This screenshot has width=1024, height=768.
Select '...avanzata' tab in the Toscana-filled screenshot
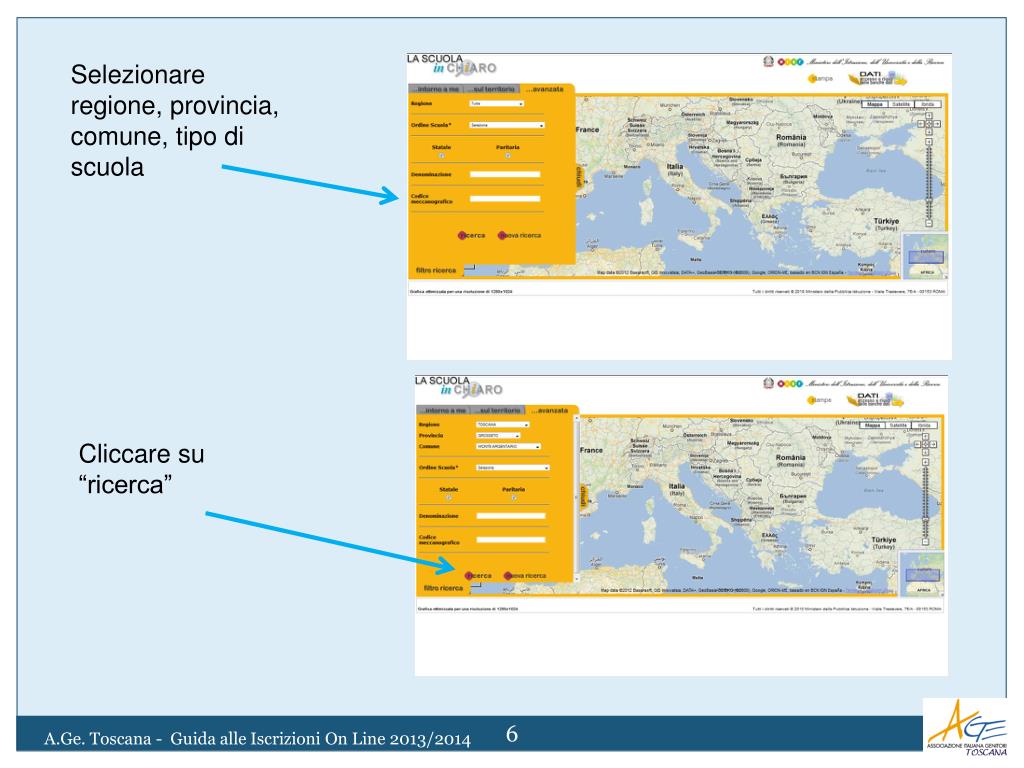tap(551, 411)
